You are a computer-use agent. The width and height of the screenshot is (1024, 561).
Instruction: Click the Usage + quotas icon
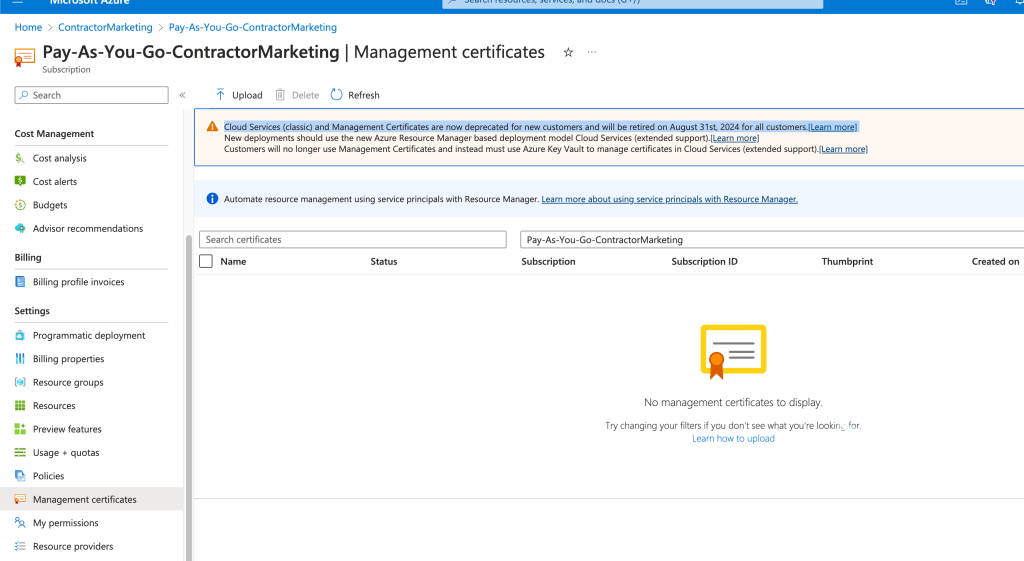[x=20, y=453]
